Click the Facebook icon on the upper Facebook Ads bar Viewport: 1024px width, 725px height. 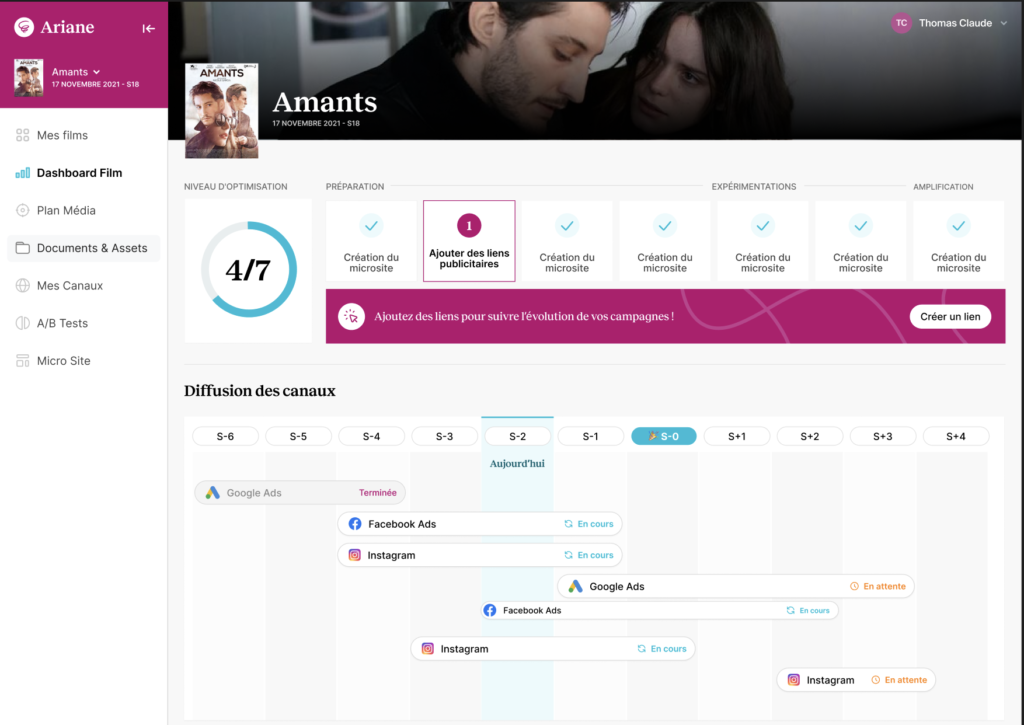355,524
